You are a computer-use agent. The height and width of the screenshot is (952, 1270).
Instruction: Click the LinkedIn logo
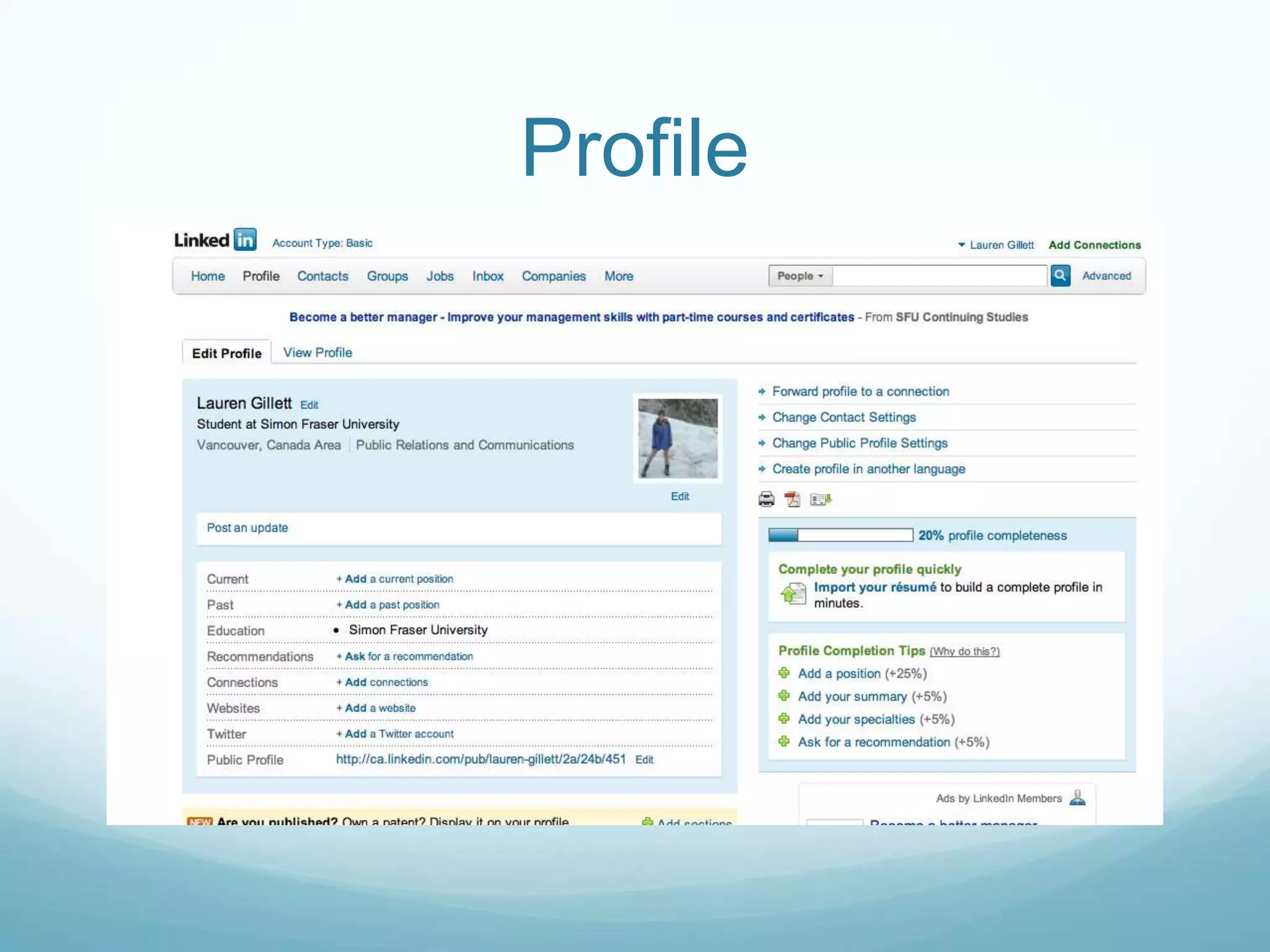coord(215,239)
